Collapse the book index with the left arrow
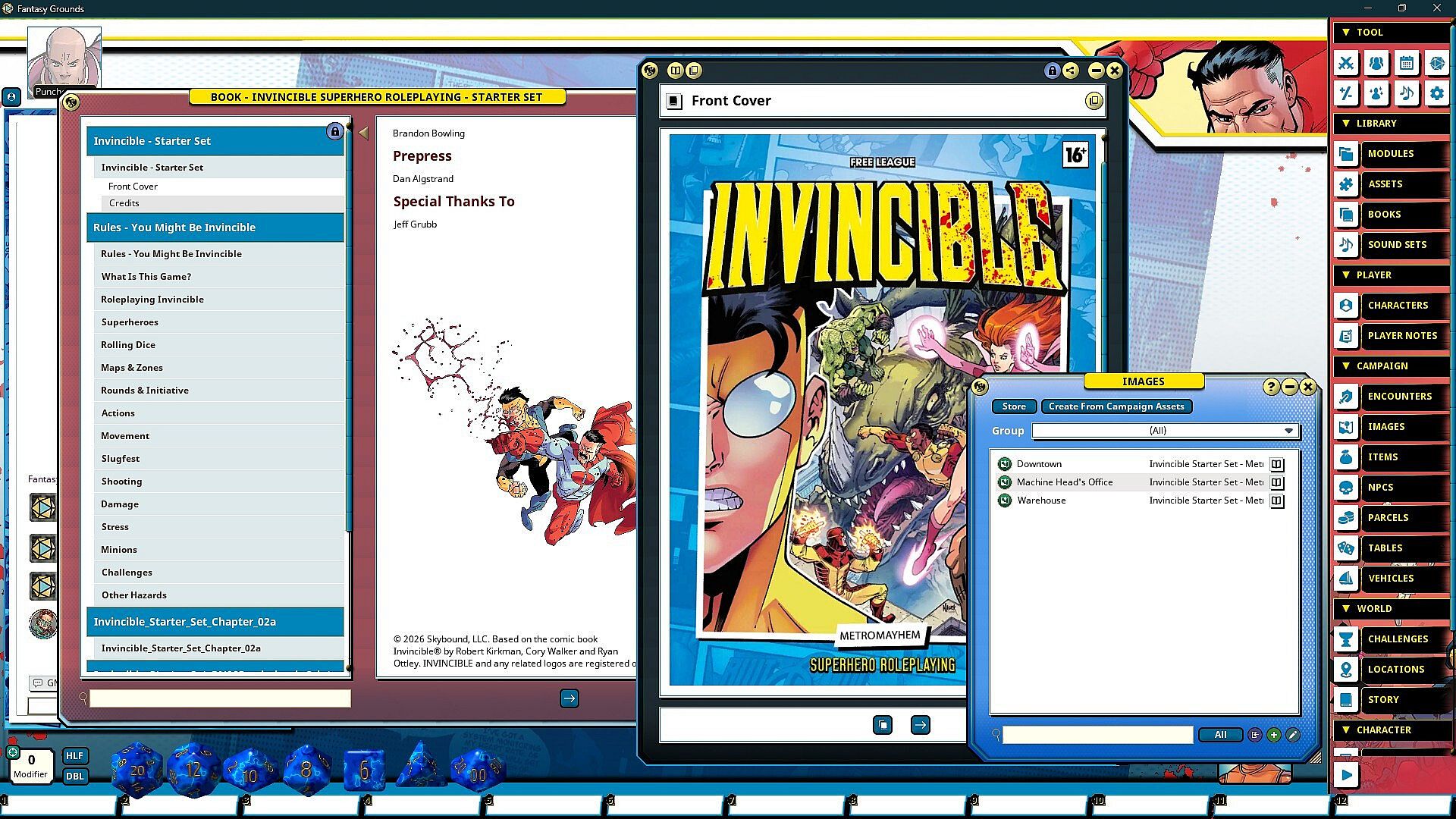The image size is (1456, 819). [363, 133]
